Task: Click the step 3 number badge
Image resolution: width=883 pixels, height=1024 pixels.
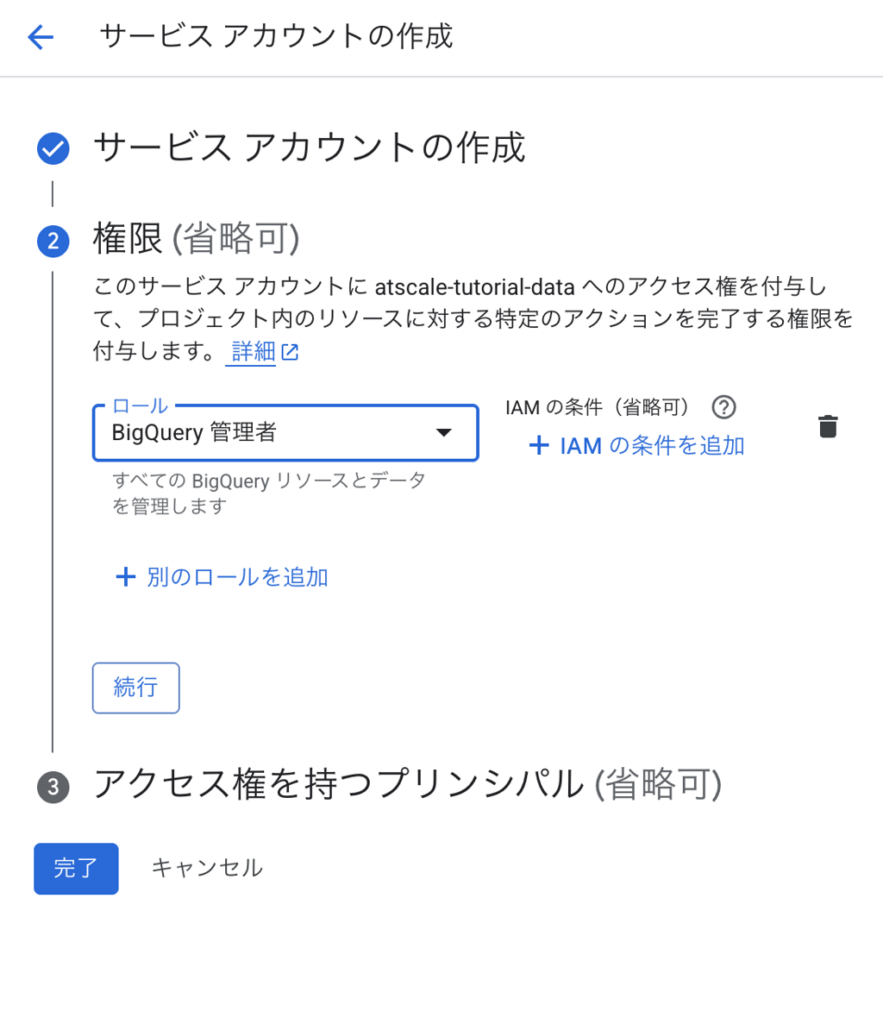Action: point(53,787)
